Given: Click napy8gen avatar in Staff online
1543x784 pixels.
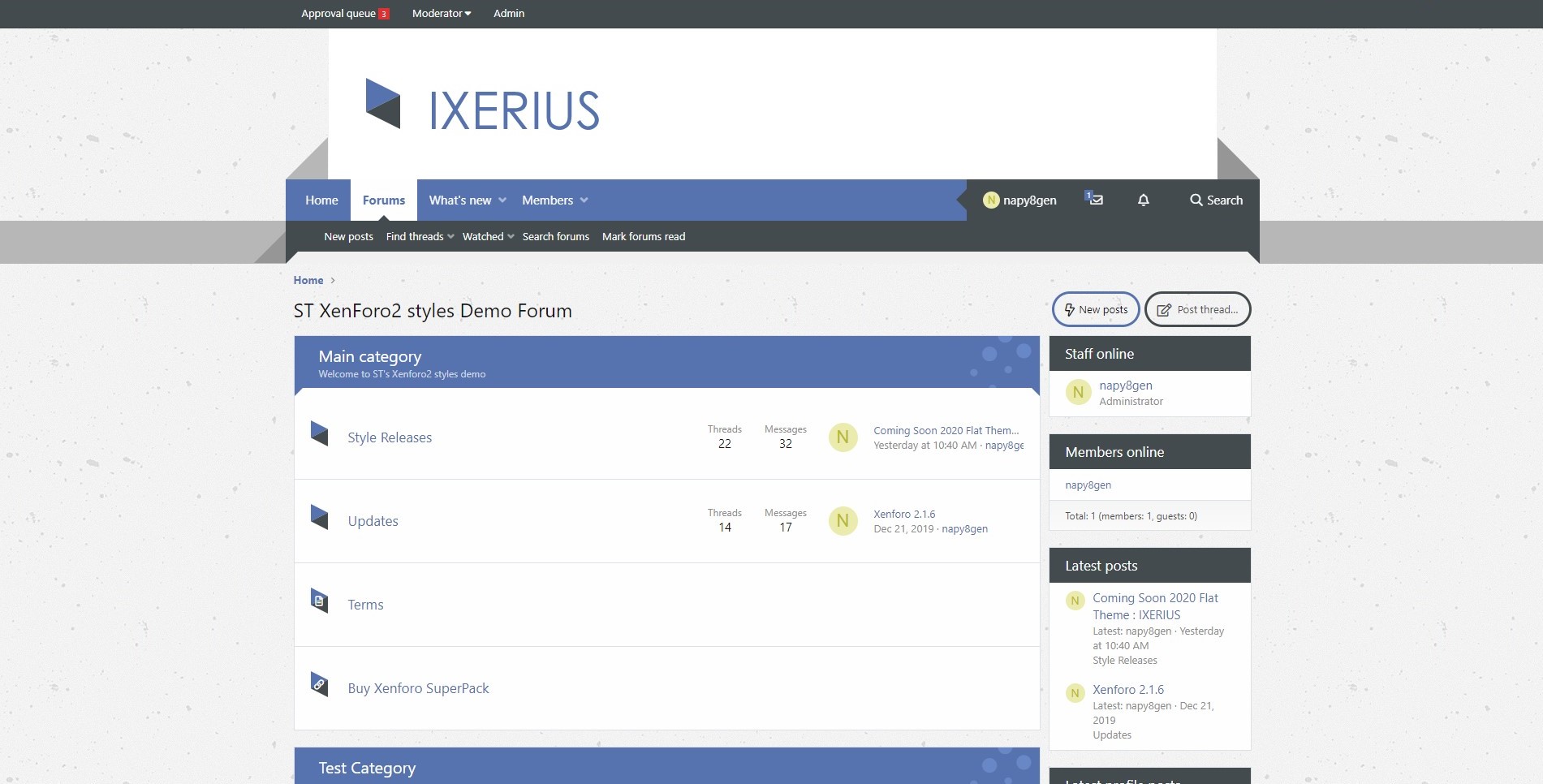Looking at the screenshot, I should (1078, 392).
